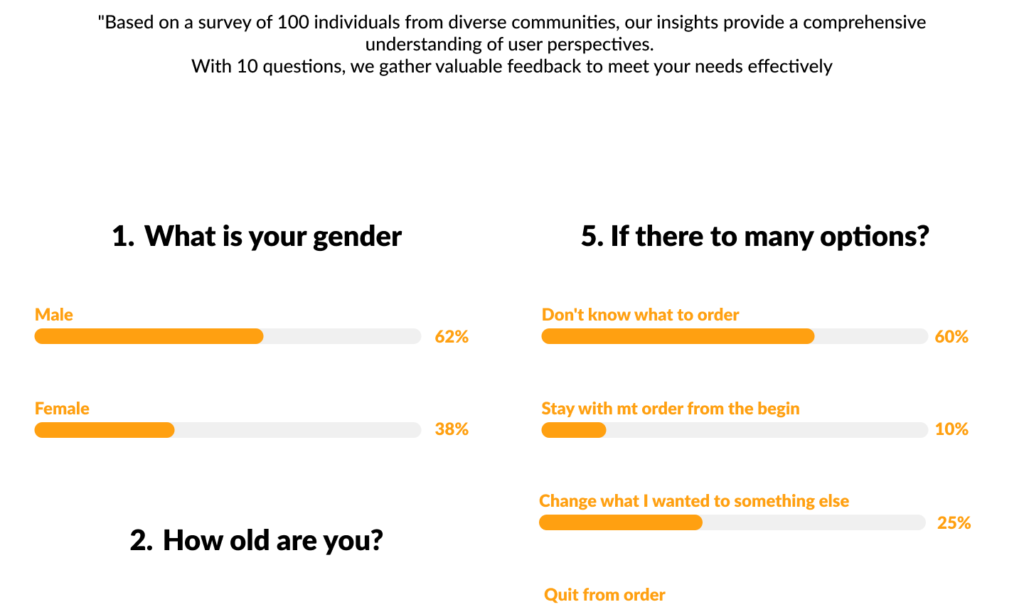Click the Female progress bar
Screen dimensions: 1024x607
[227, 430]
